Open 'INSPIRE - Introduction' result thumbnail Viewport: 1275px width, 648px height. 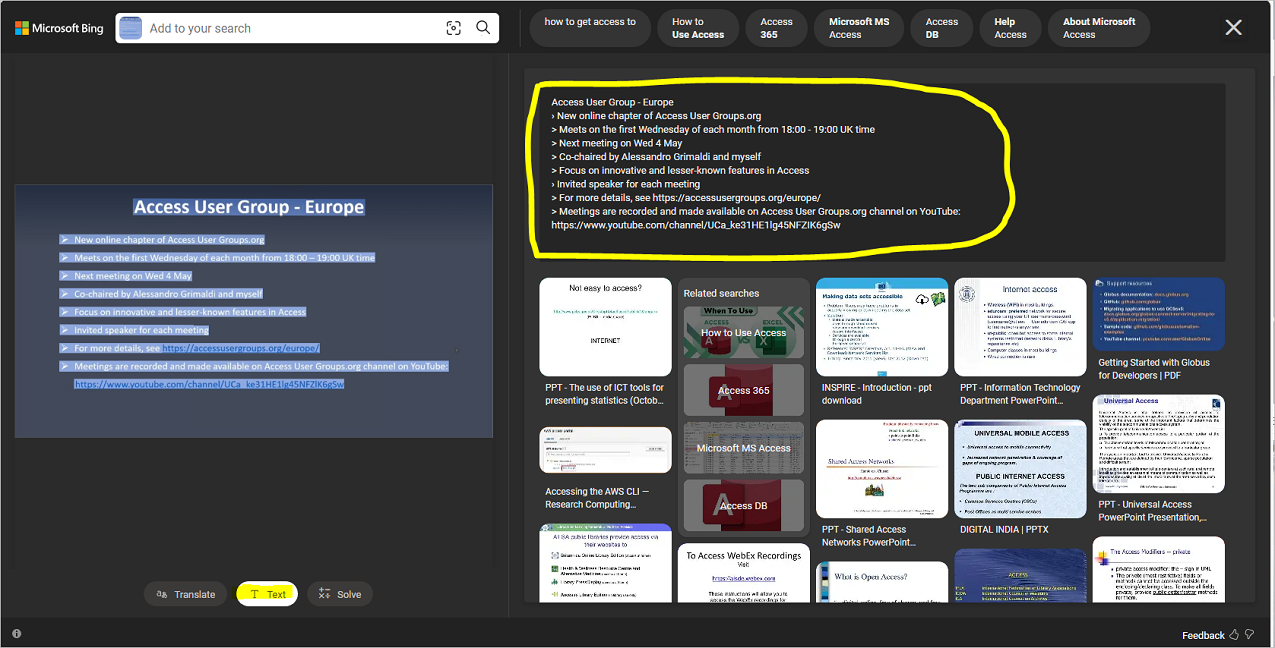[882, 327]
